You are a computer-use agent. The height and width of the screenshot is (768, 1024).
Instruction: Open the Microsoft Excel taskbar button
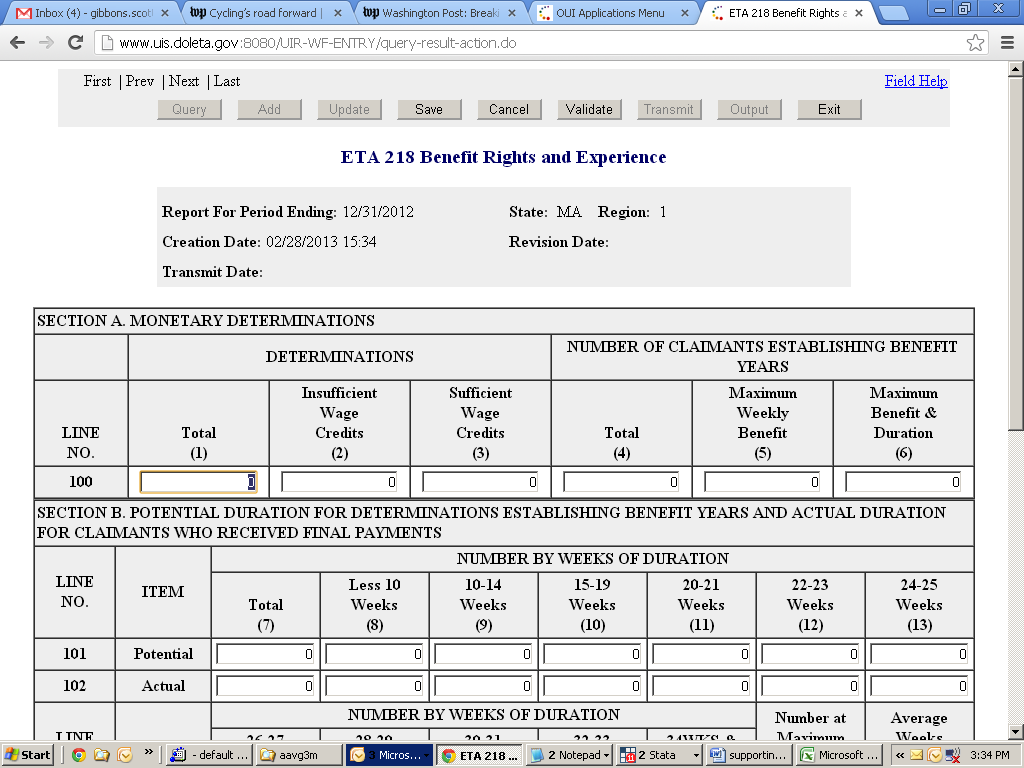(840, 755)
